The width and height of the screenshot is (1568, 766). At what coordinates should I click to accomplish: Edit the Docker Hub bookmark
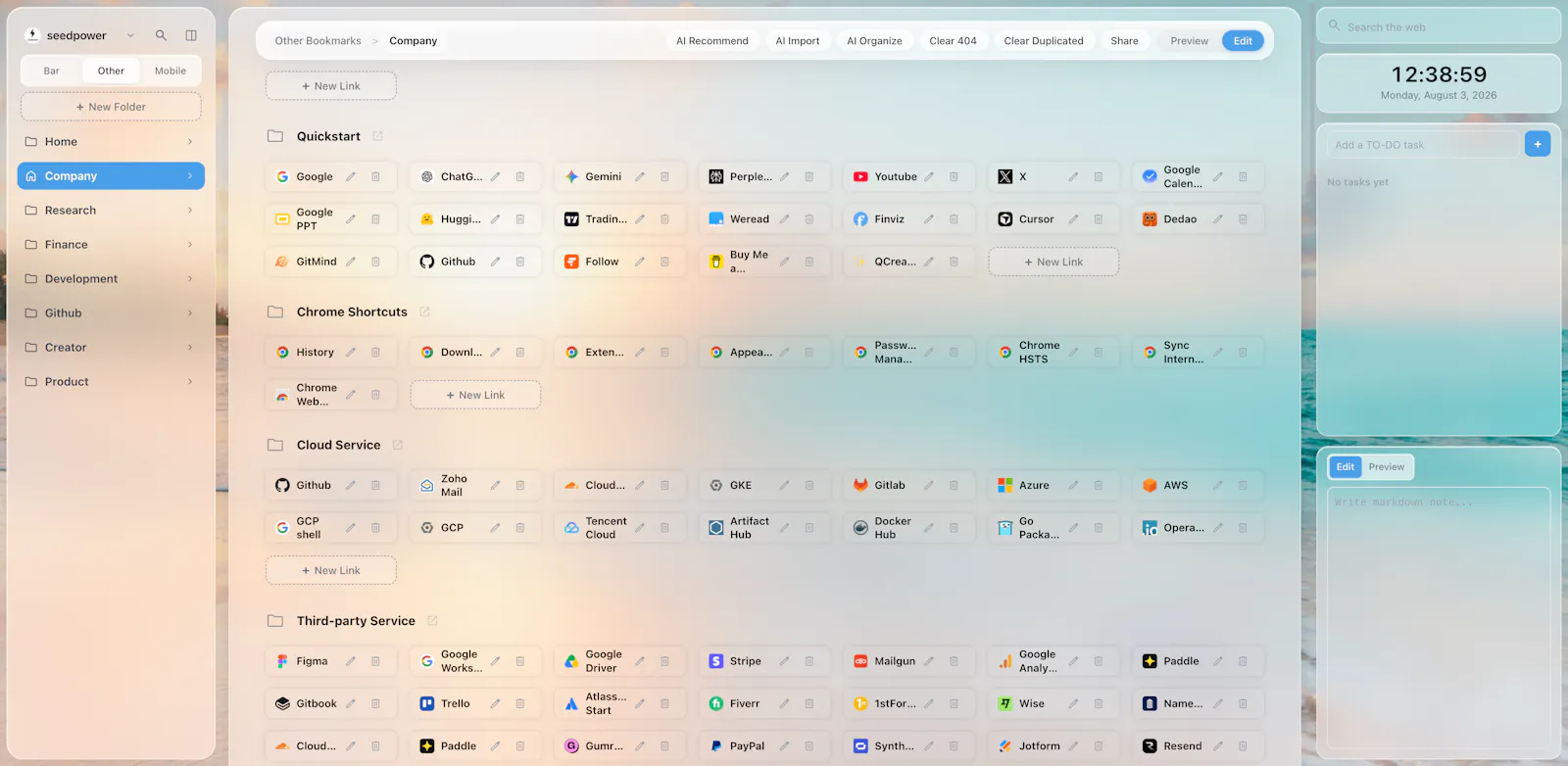929,528
